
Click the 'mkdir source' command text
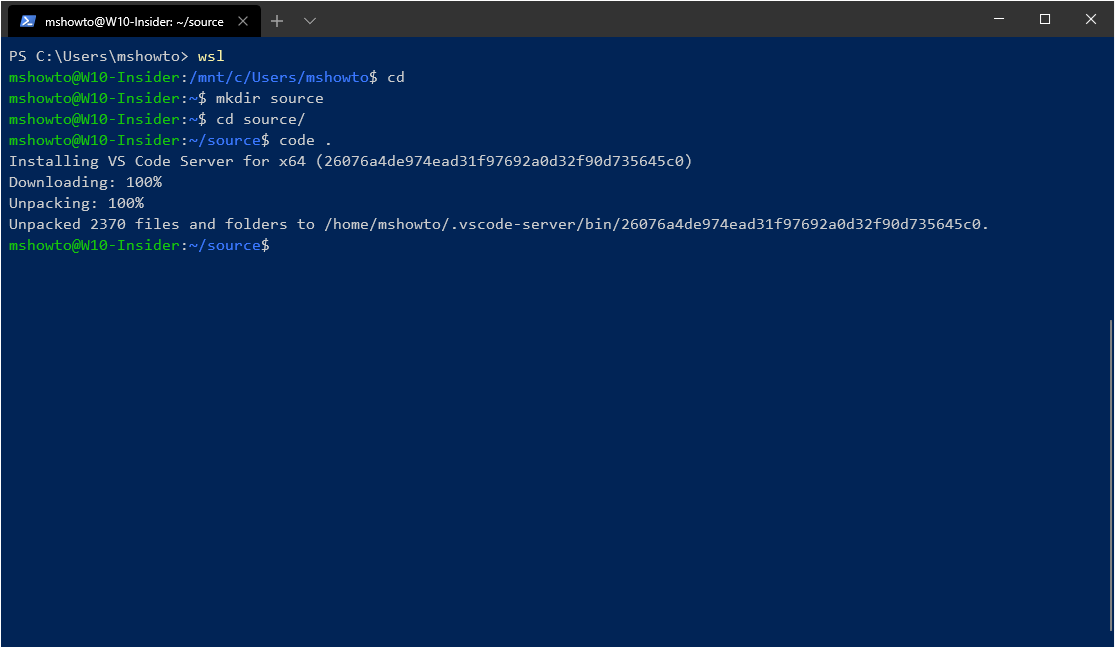click(x=270, y=98)
